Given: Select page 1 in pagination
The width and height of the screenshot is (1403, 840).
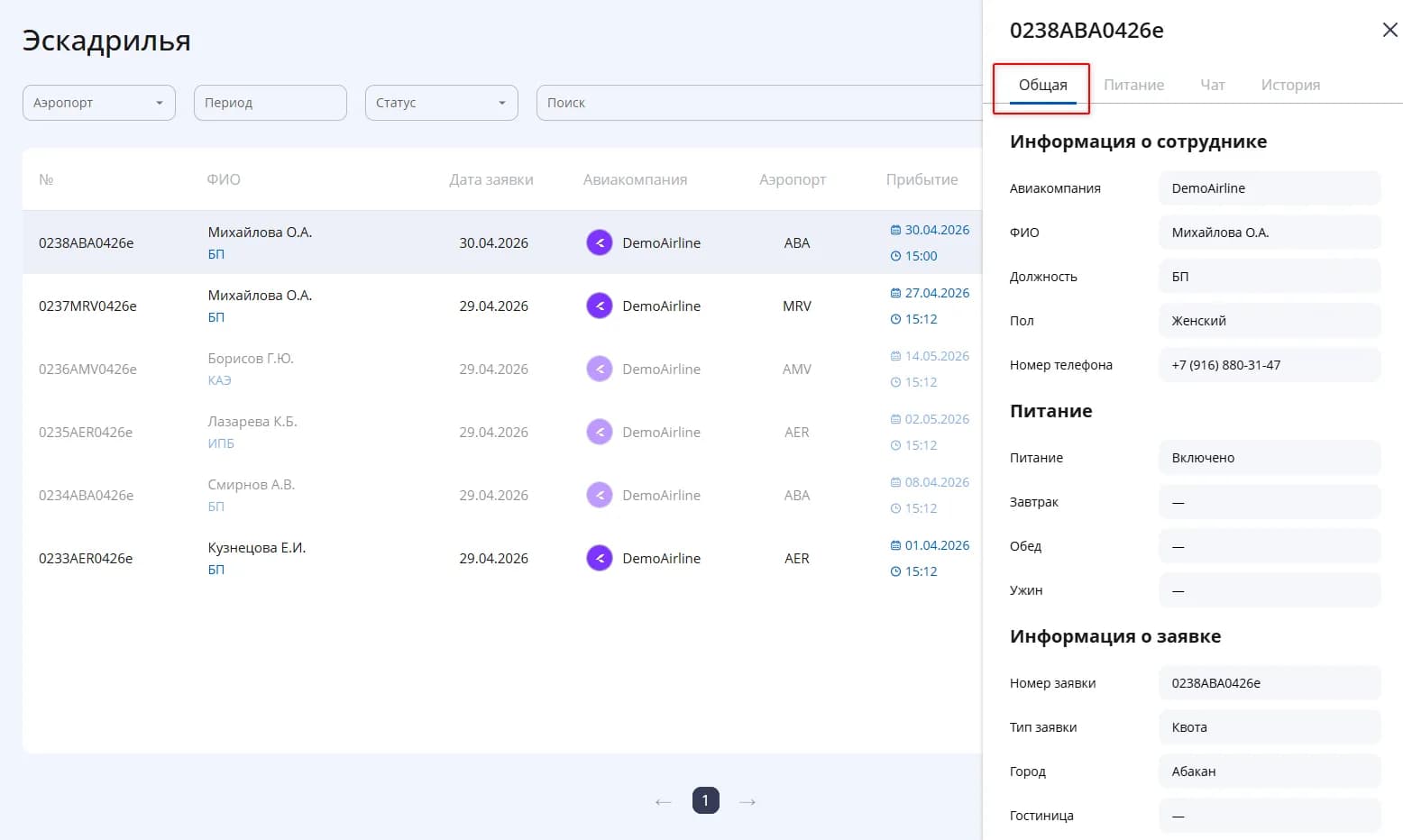Looking at the screenshot, I should coord(705,800).
